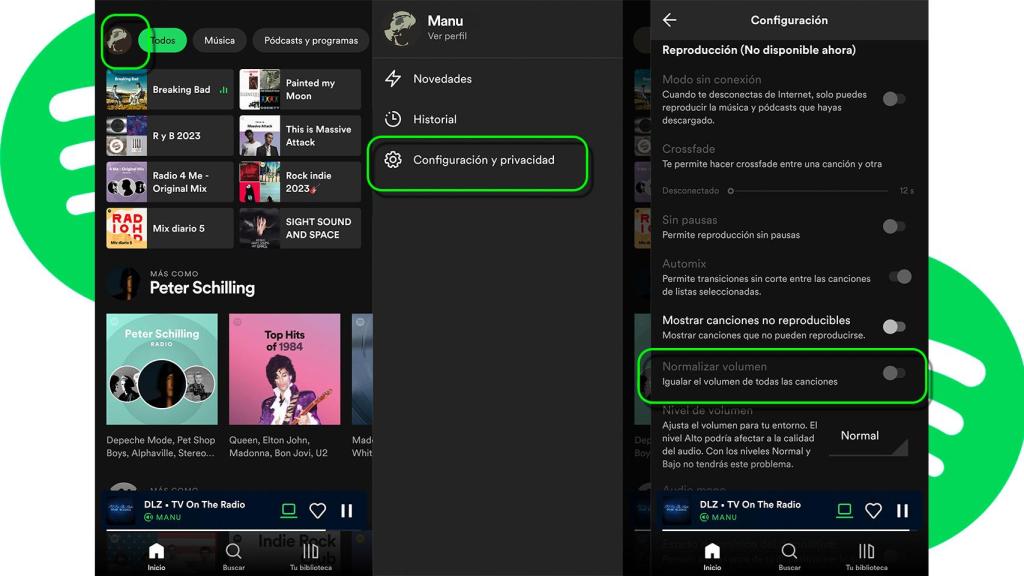Click the clock Historial icon
Image resolution: width=1024 pixels, height=576 pixels.
pyautogui.click(x=392, y=120)
